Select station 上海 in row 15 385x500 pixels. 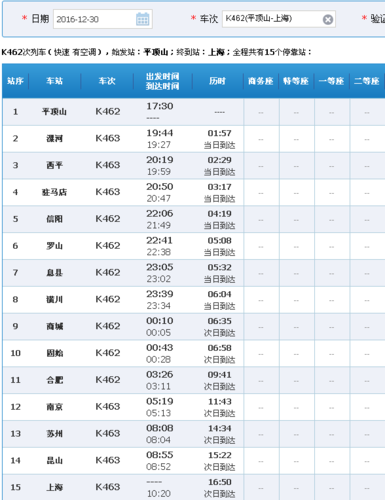point(54,487)
